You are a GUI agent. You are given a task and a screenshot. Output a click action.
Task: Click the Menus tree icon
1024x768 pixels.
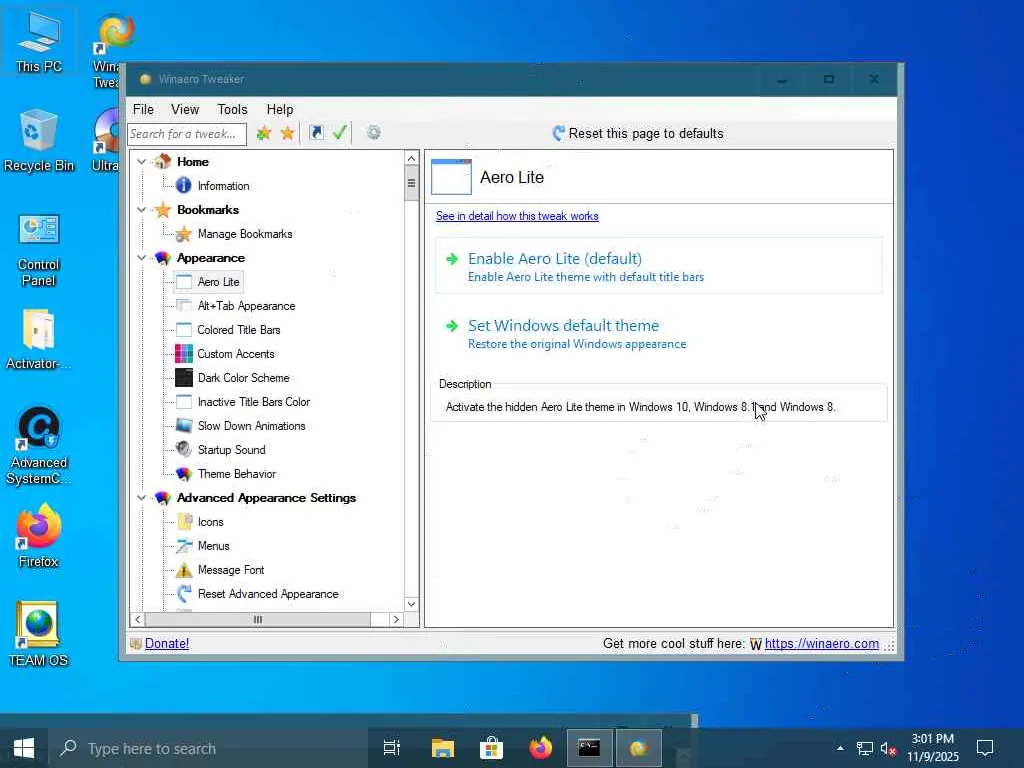(x=184, y=546)
